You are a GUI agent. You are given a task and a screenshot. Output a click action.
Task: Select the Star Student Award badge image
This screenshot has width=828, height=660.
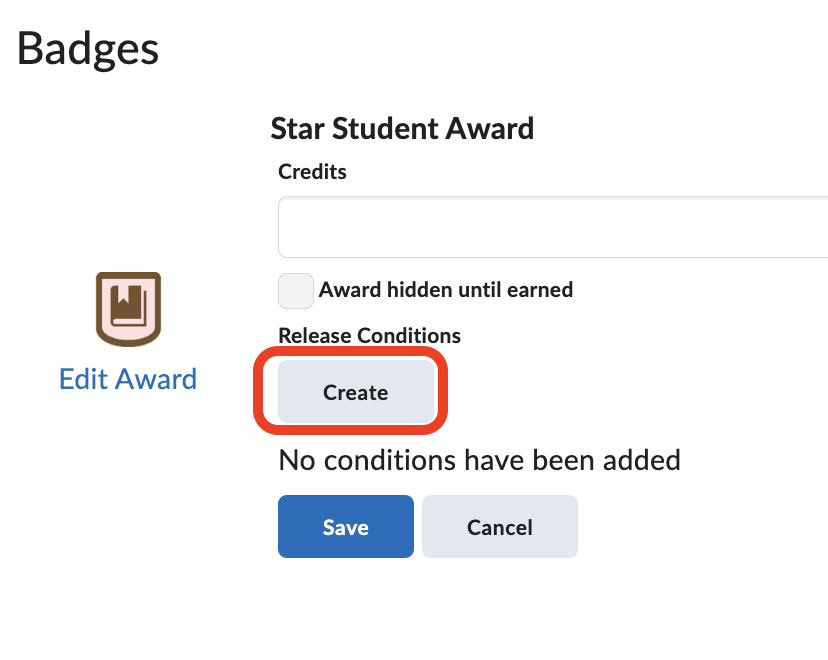pyautogui.click(x=128, y=308)
